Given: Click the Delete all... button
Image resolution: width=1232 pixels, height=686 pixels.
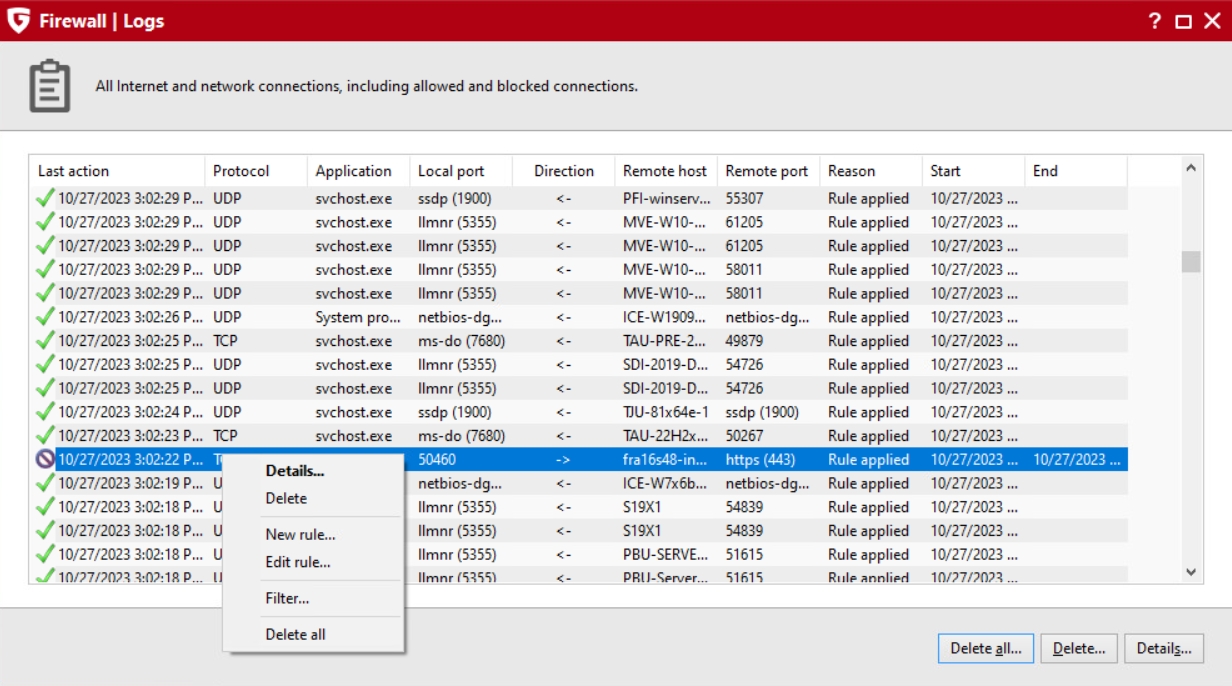Looking at the screenshot, I should click(x=986, y=648).
